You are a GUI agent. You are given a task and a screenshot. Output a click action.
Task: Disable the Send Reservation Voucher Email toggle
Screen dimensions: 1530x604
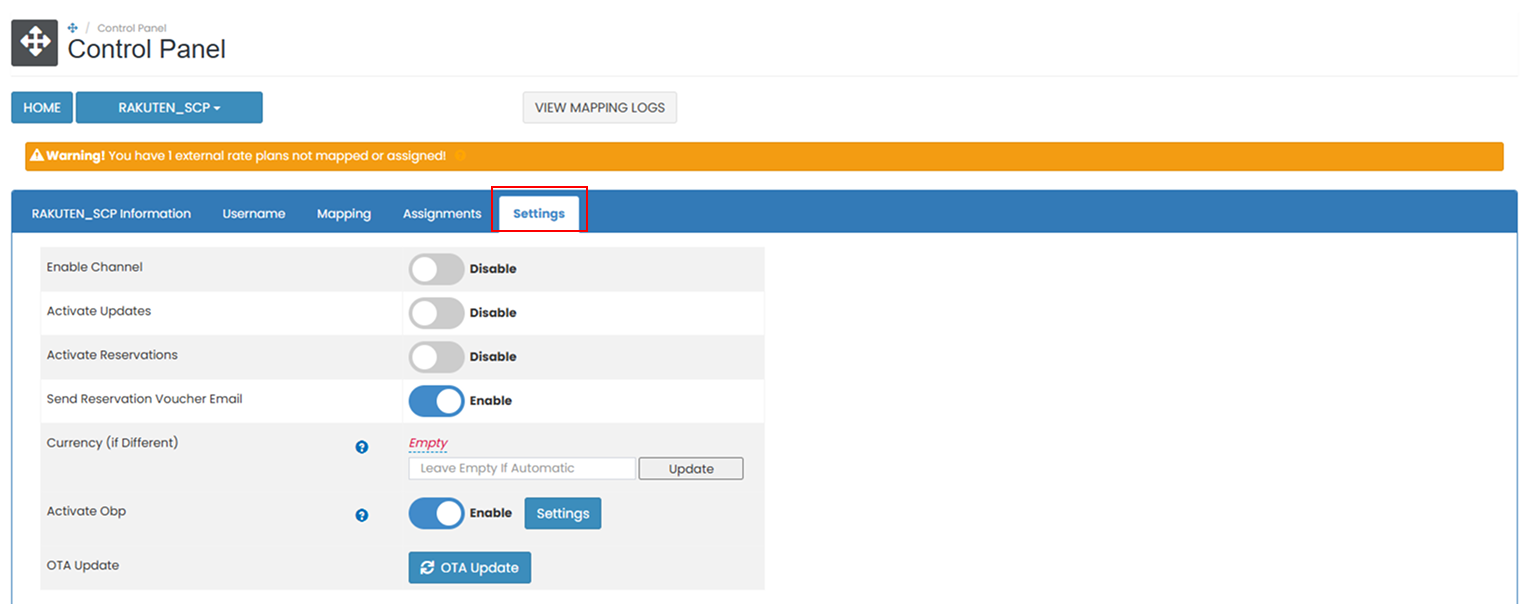pyautogui.click(x=436, y=400)
